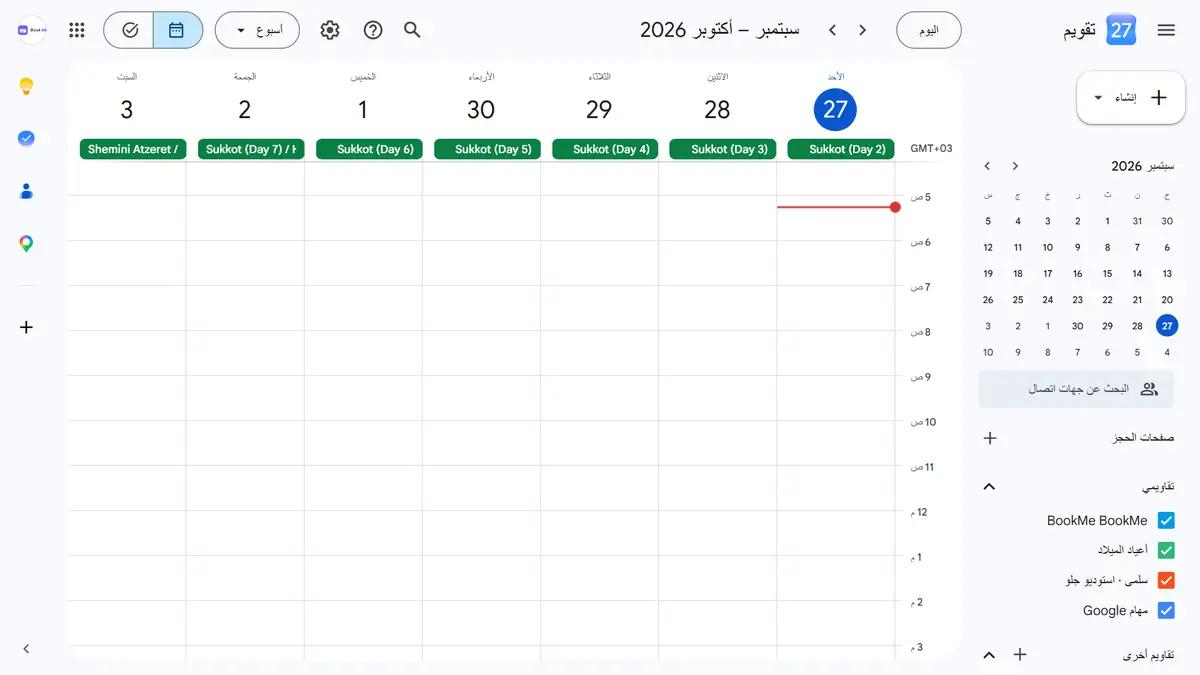Select date 15 in mini calendar

(x=1107, y=273)
